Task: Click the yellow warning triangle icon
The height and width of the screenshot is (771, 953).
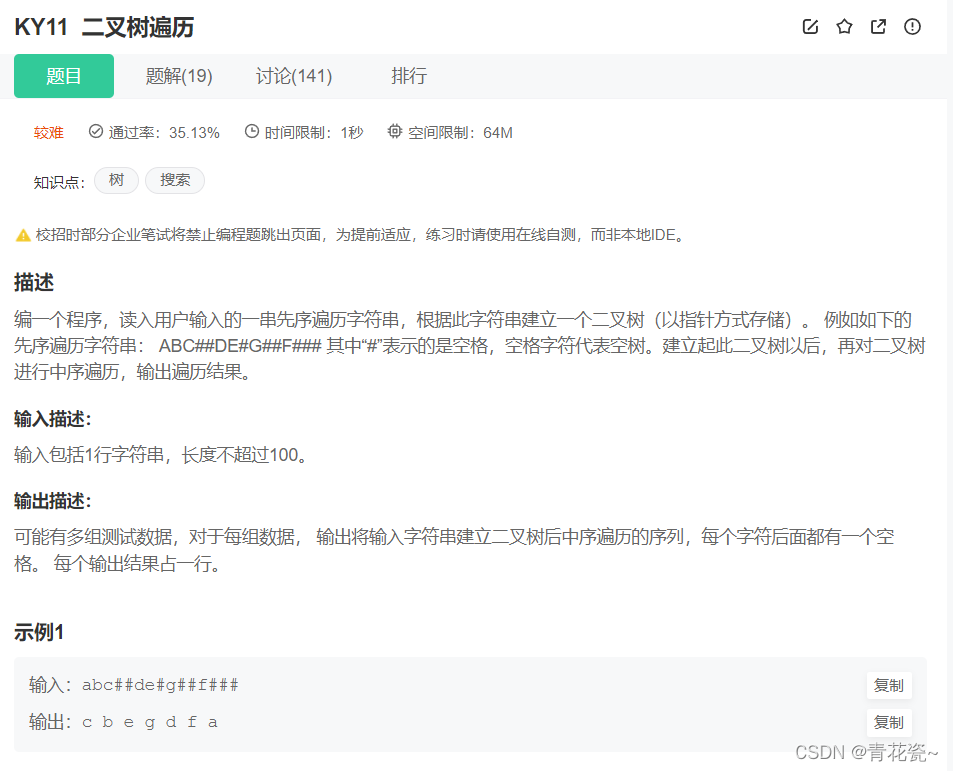Action: click(x=23, y=235)
